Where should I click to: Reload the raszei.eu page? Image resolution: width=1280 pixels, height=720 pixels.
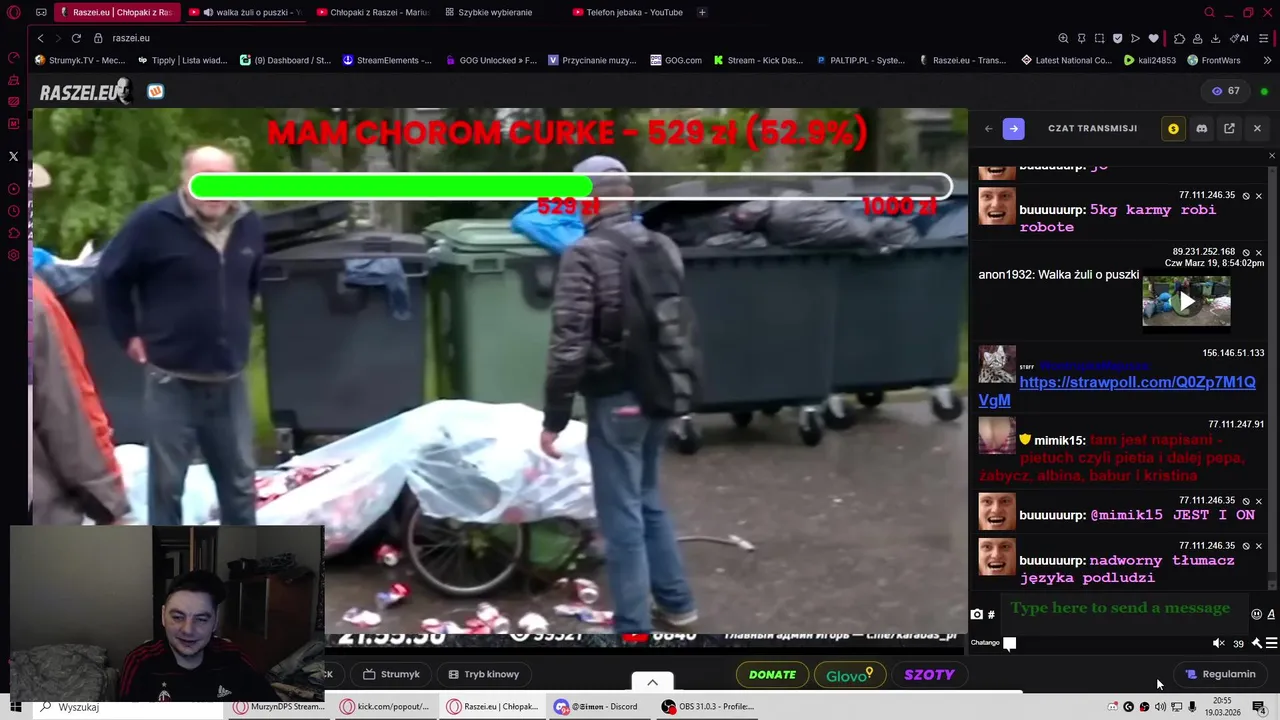76,38
